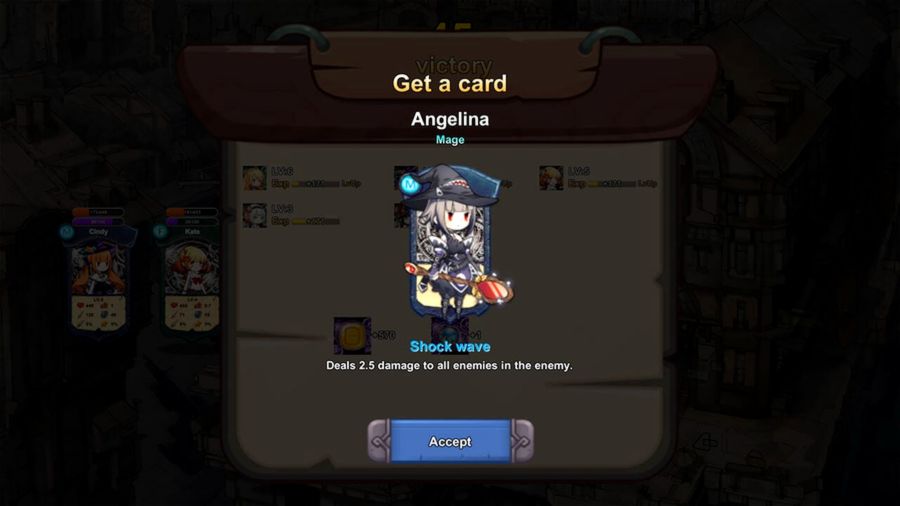Viewport: 900px width, 506px height.
Task: Tap the gold coin reward icon
Action: pyautogui.click(x=352, y=335)
